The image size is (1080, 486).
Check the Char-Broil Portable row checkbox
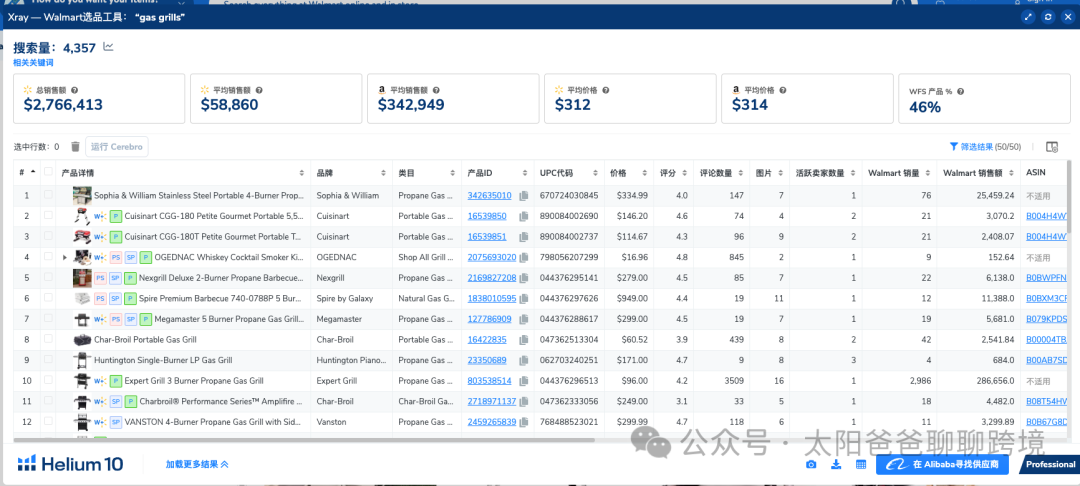click(x=48, y=339)
